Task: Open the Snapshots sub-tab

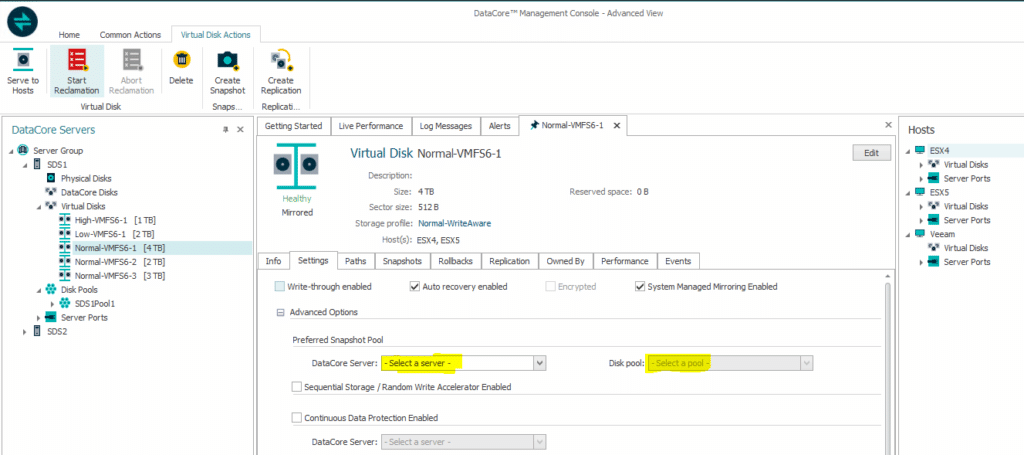Action: point(402,261)
